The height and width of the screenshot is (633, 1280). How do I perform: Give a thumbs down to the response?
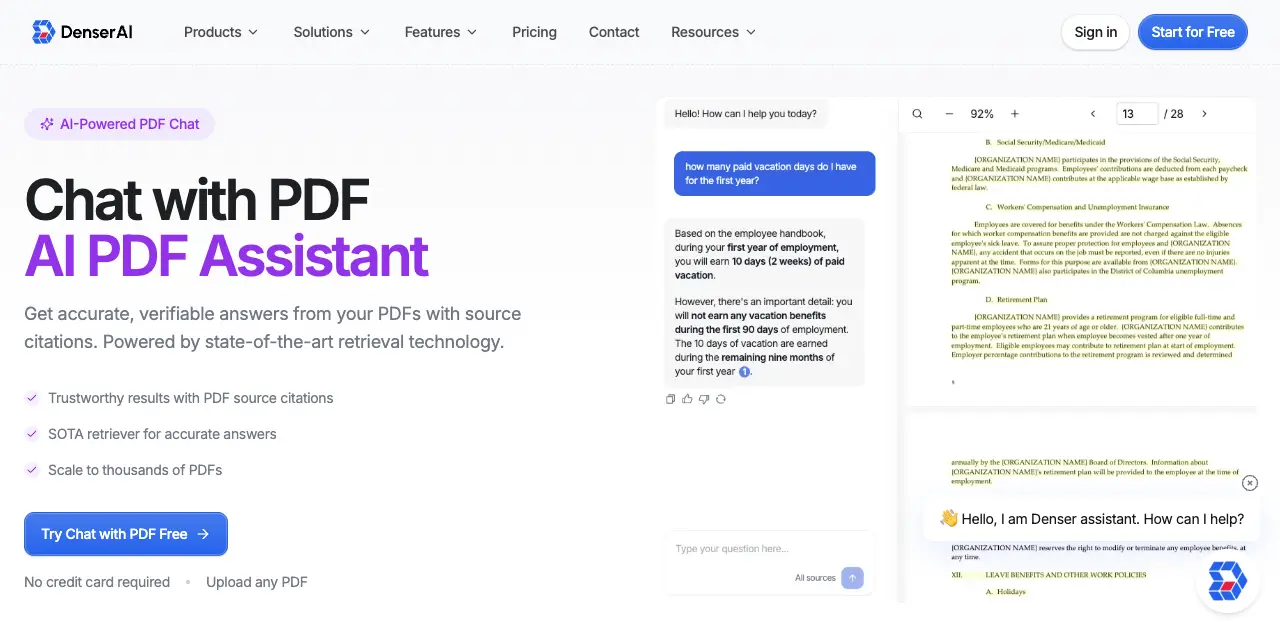704,399
